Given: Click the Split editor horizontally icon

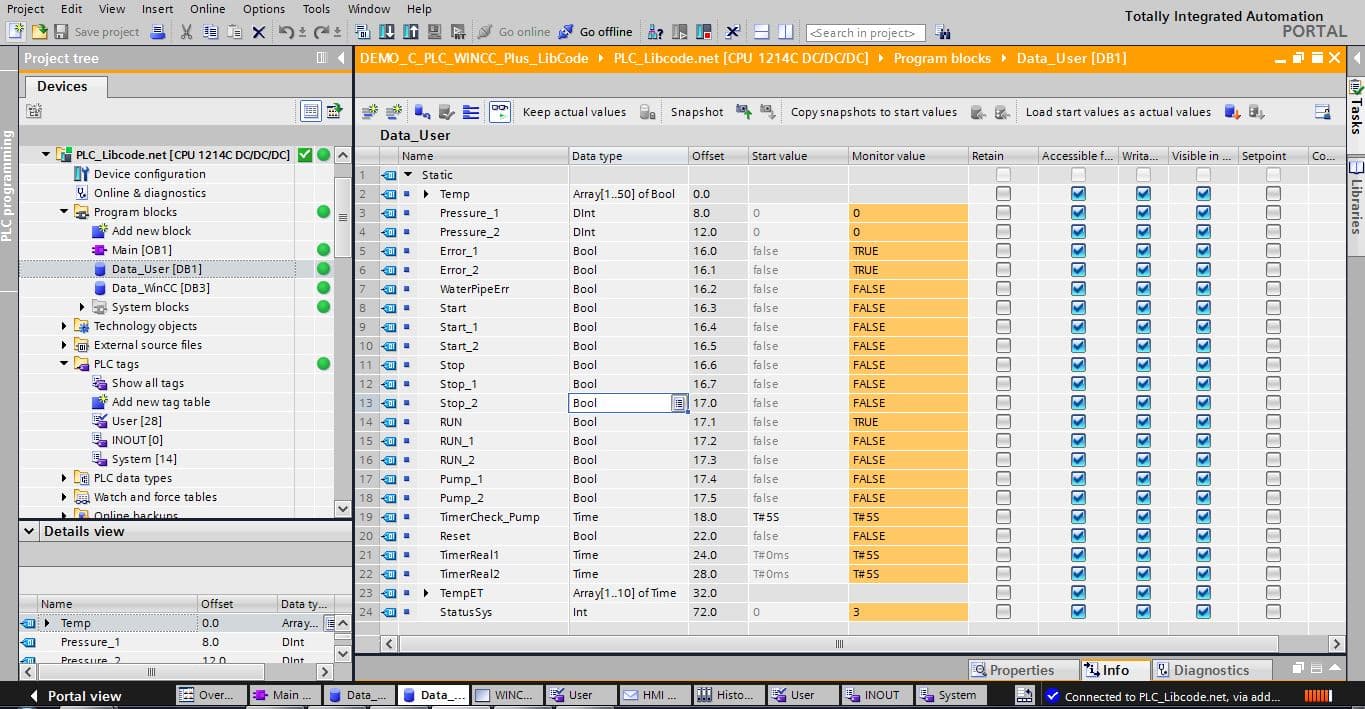Looking at the screenshot, I should [x=762, y=32].
